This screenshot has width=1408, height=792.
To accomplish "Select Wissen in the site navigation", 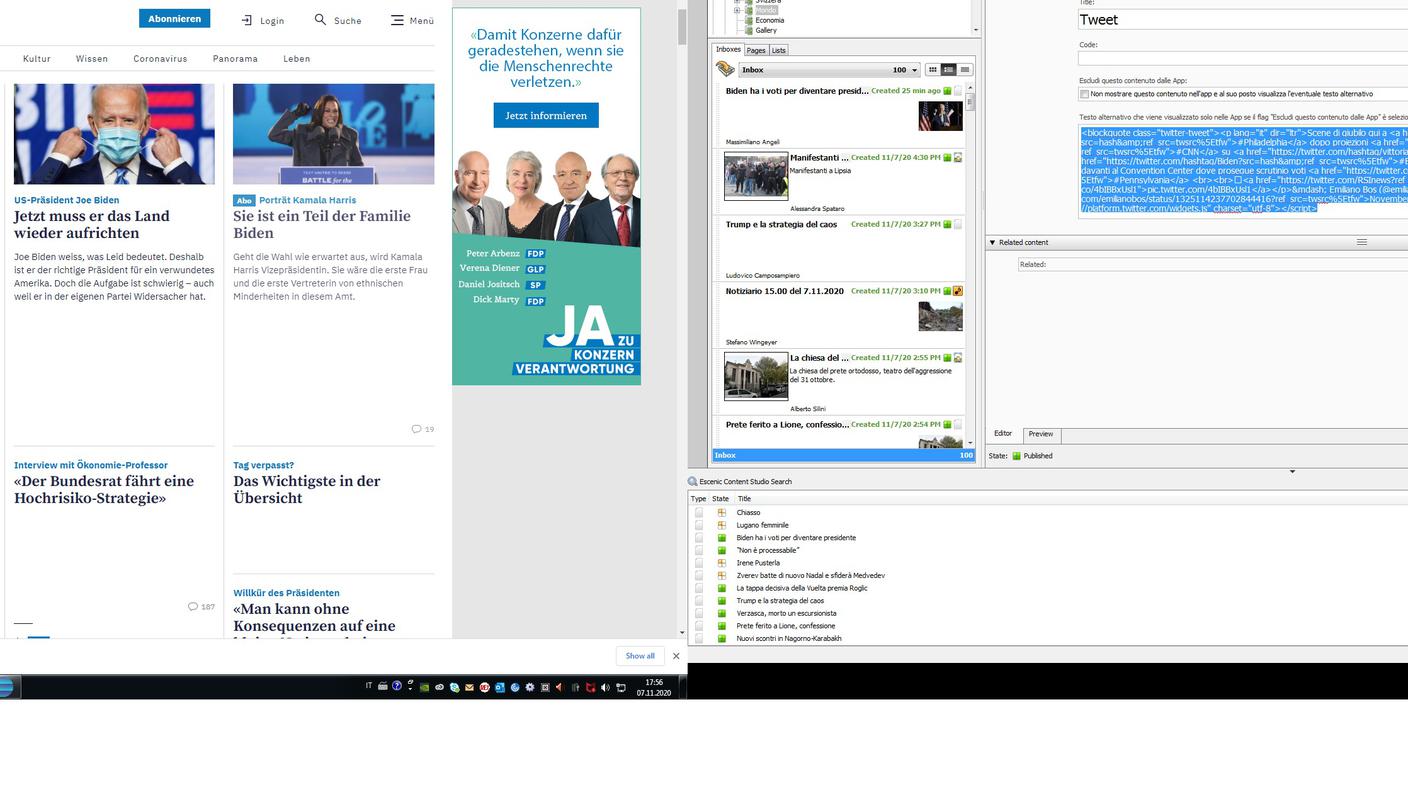I will pyautogui.click(x=92, y=59).
